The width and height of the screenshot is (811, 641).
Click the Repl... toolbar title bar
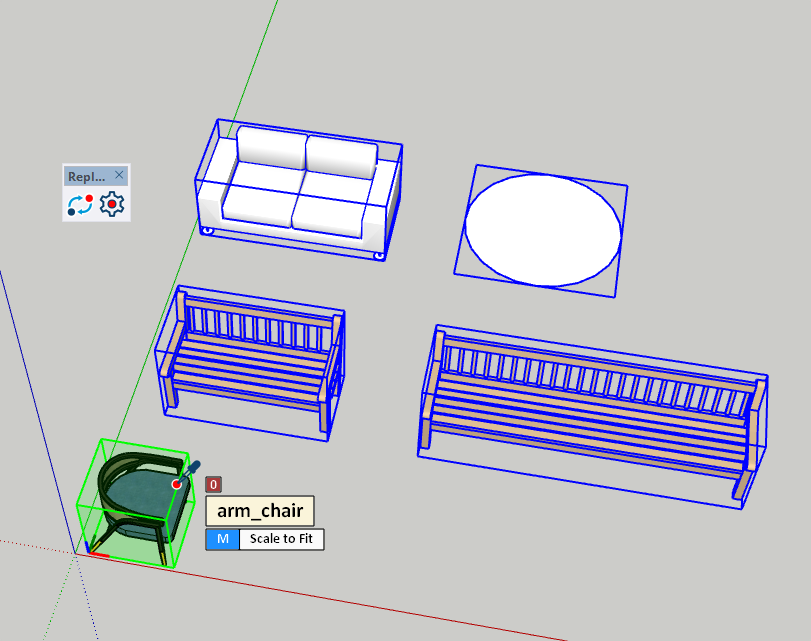(86, 176)
